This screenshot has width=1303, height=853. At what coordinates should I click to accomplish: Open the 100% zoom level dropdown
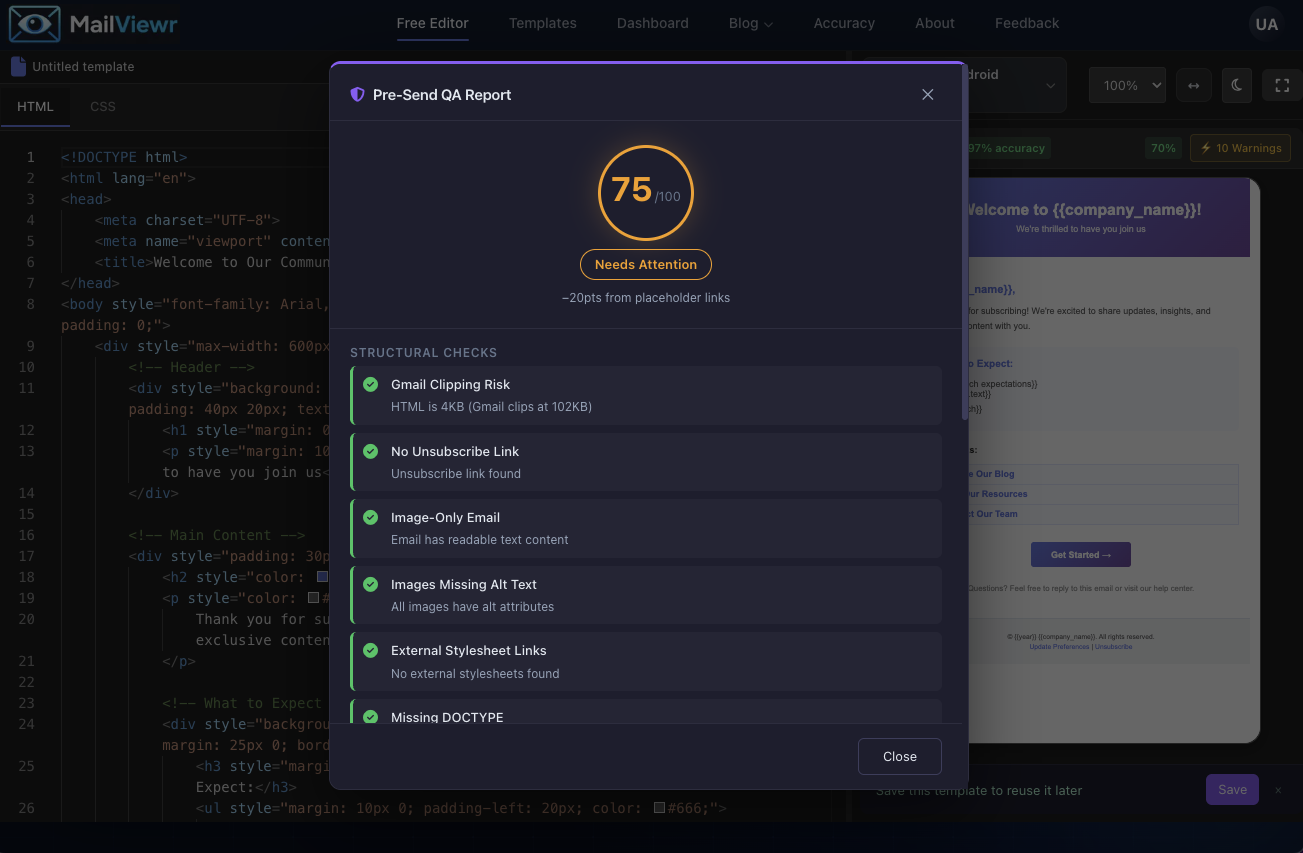coord(1127,85)
